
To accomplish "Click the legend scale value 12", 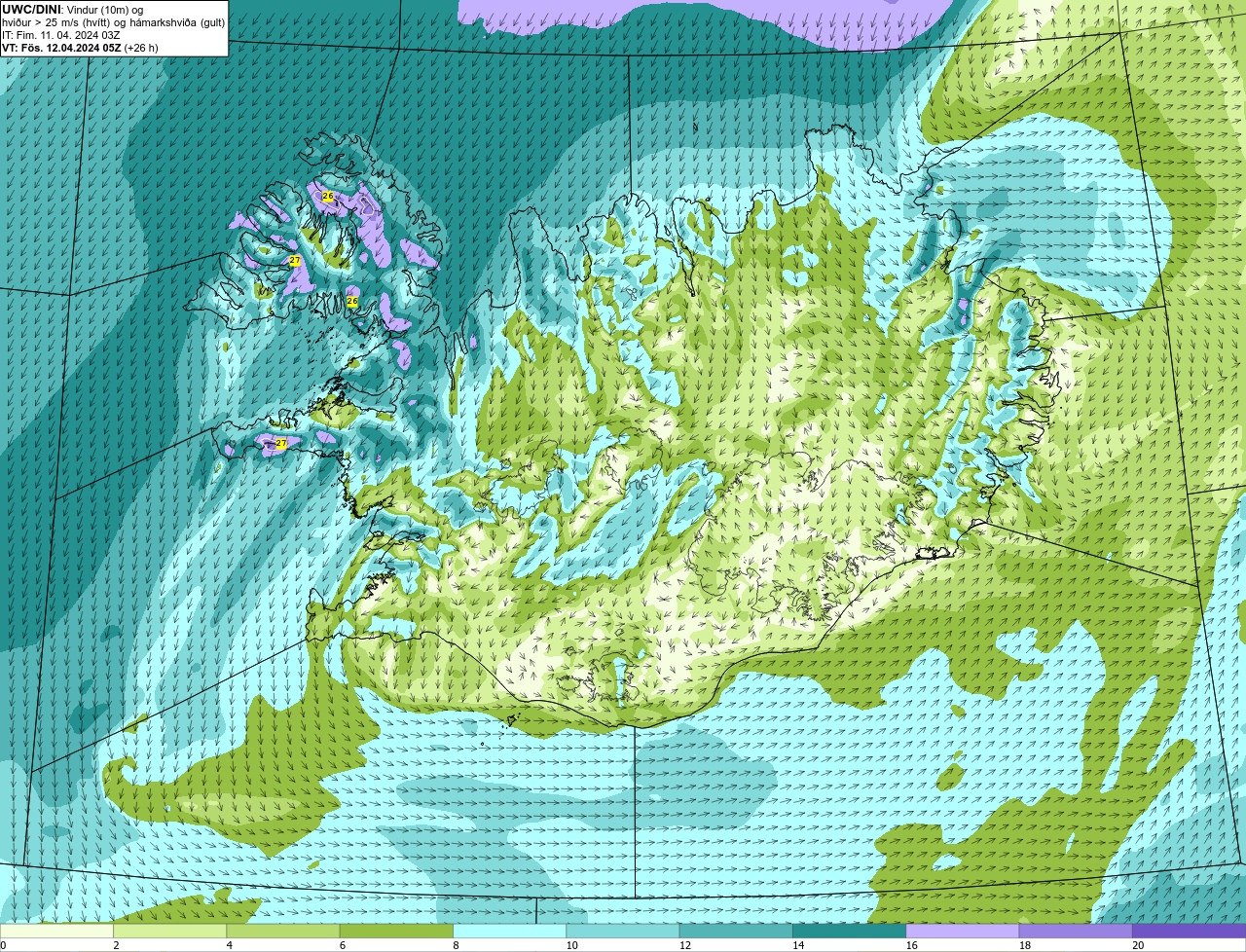I will pyautogui.click(x=684, y=945).
